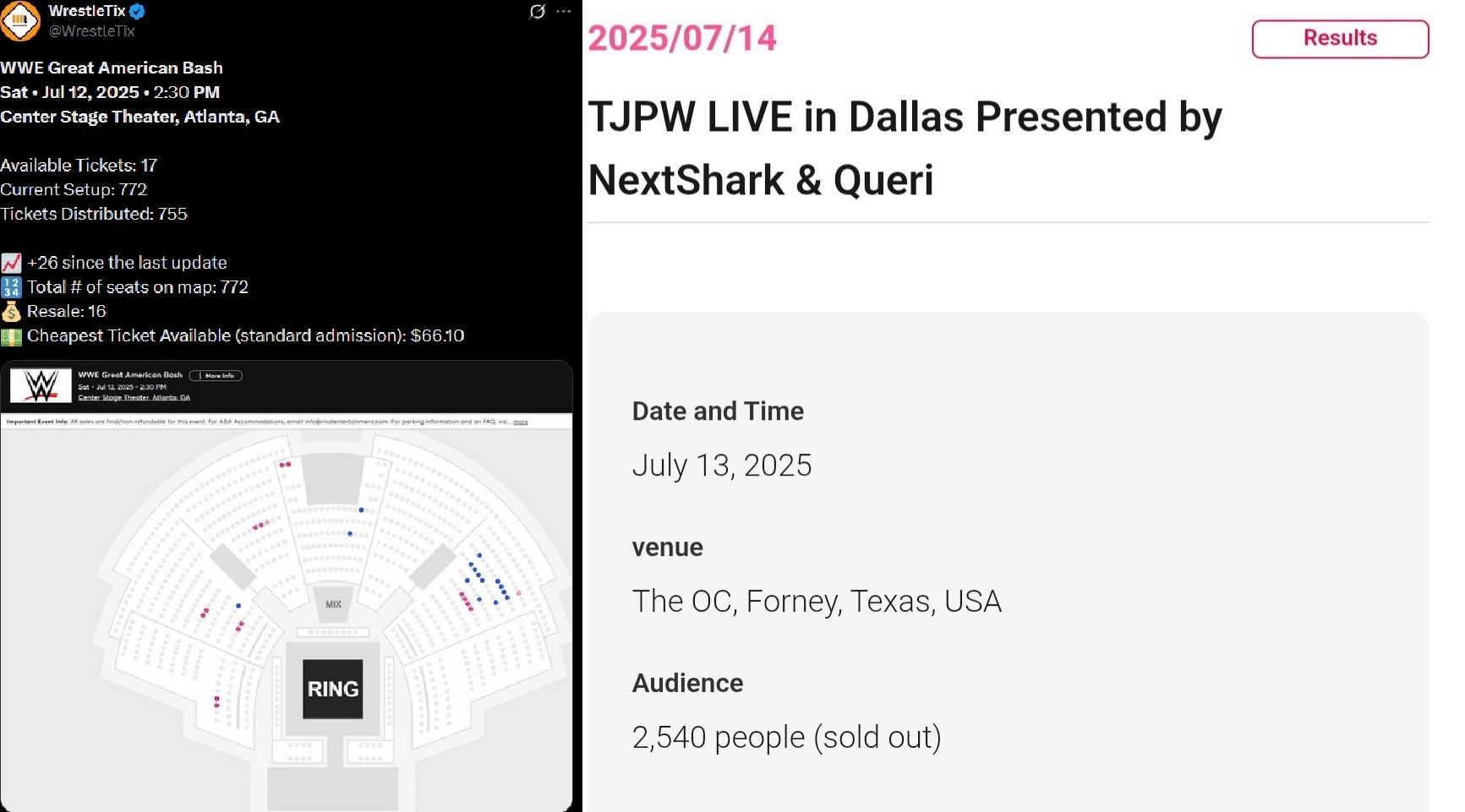Open the seating map image thumbnail

click(x=287, y=586)
